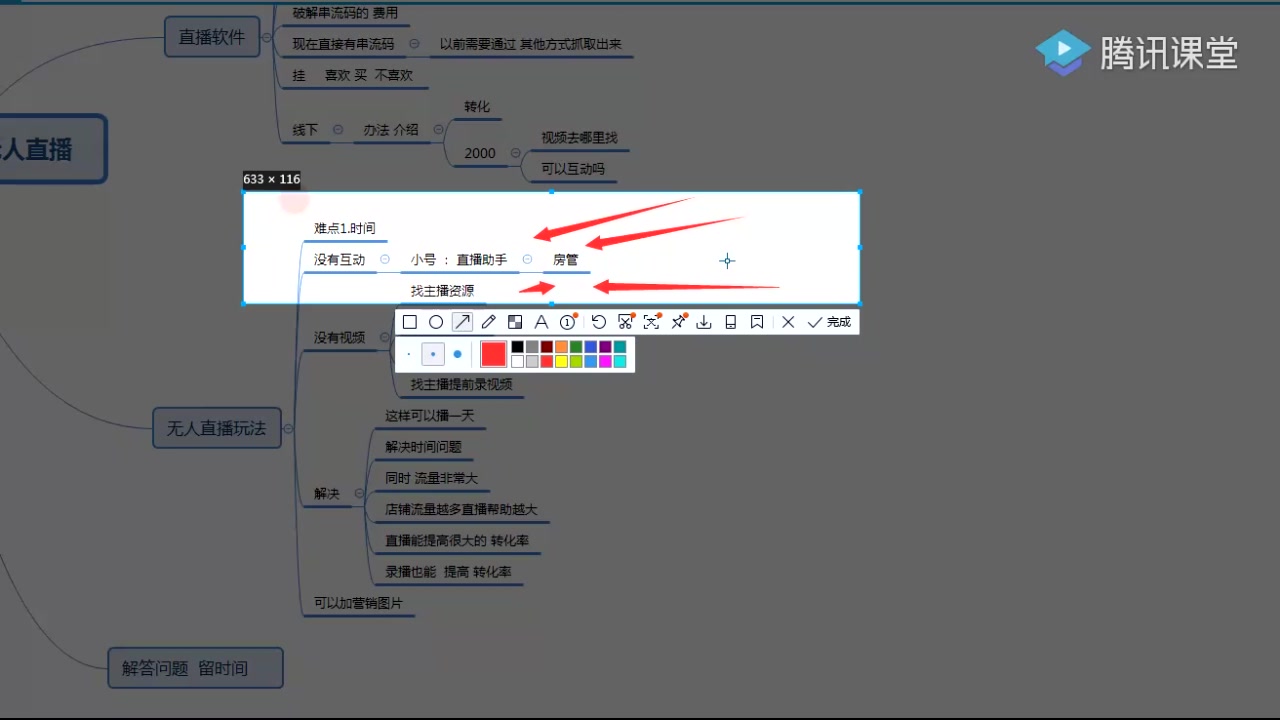Viewport: 1280px width, 720px height.
Task: Select the text annotation tool
Action: pyautogui.click(x=541, y=321)
